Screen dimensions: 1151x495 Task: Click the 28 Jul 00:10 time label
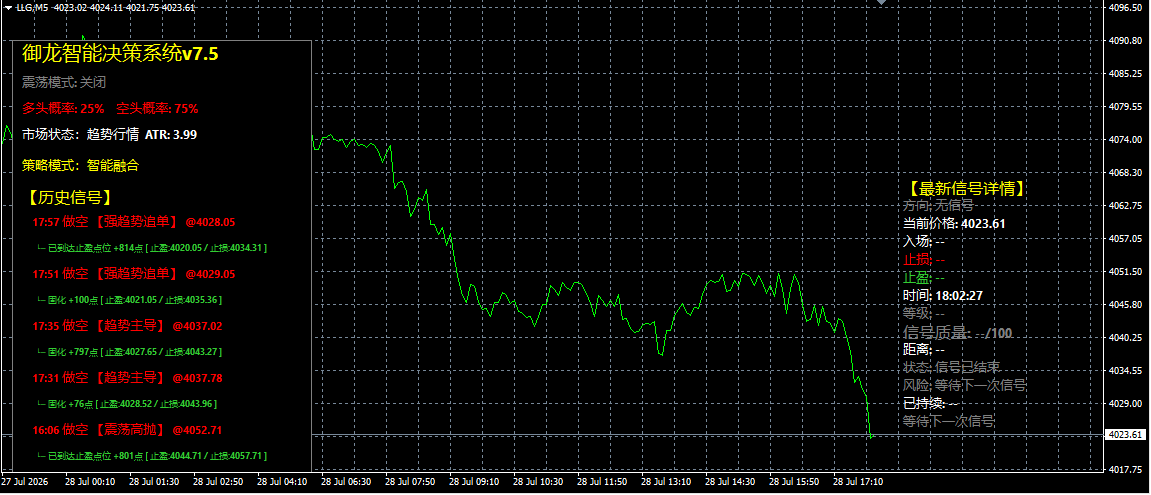click(90, 482)
